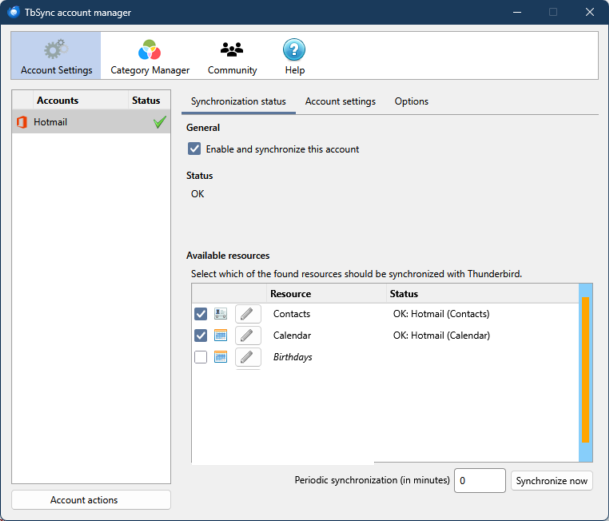Viewport: 609px width, 521px height.
Task: Click the pencil edit icon for Contacts
Action: (x=247, y=314)
